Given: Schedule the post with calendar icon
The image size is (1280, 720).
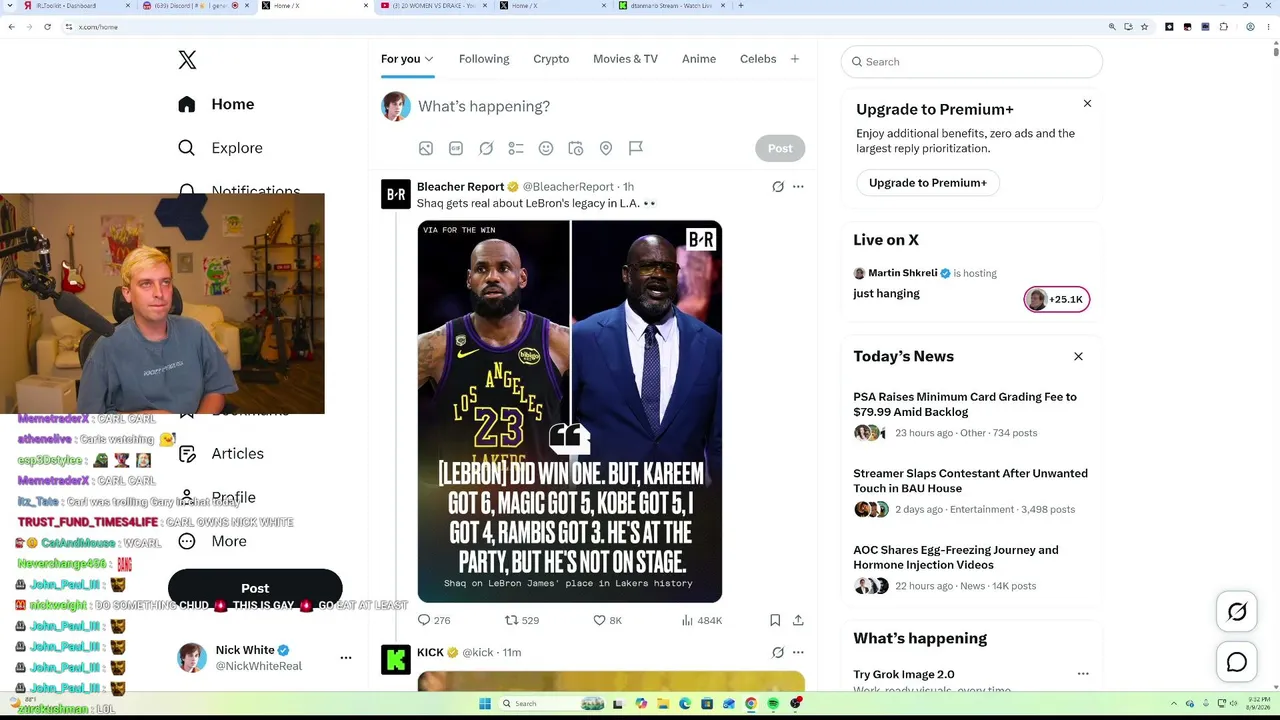Looking at the screenshot, I should (576, 148).
